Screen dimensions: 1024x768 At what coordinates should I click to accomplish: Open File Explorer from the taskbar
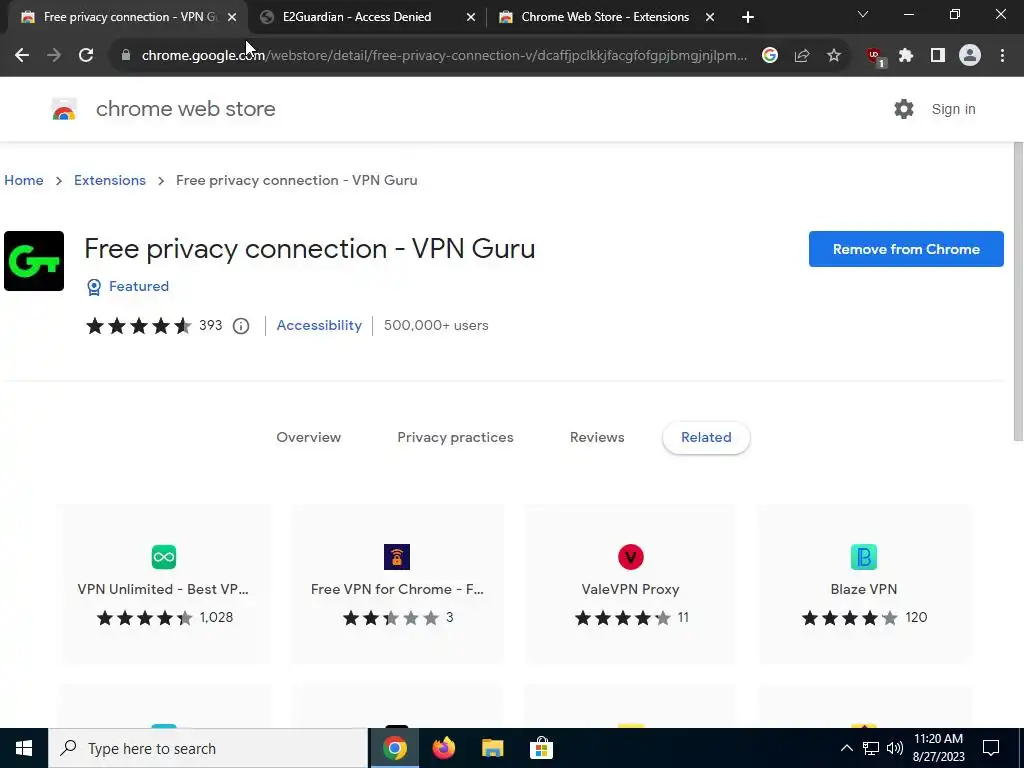click(492, 748)
